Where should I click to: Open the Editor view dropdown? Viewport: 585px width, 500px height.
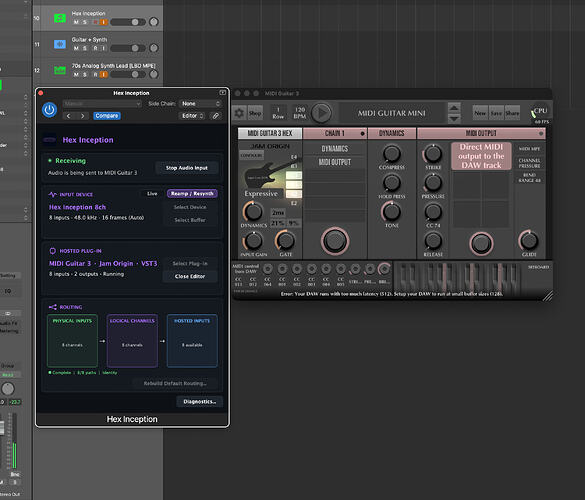(x=192, y=116)
